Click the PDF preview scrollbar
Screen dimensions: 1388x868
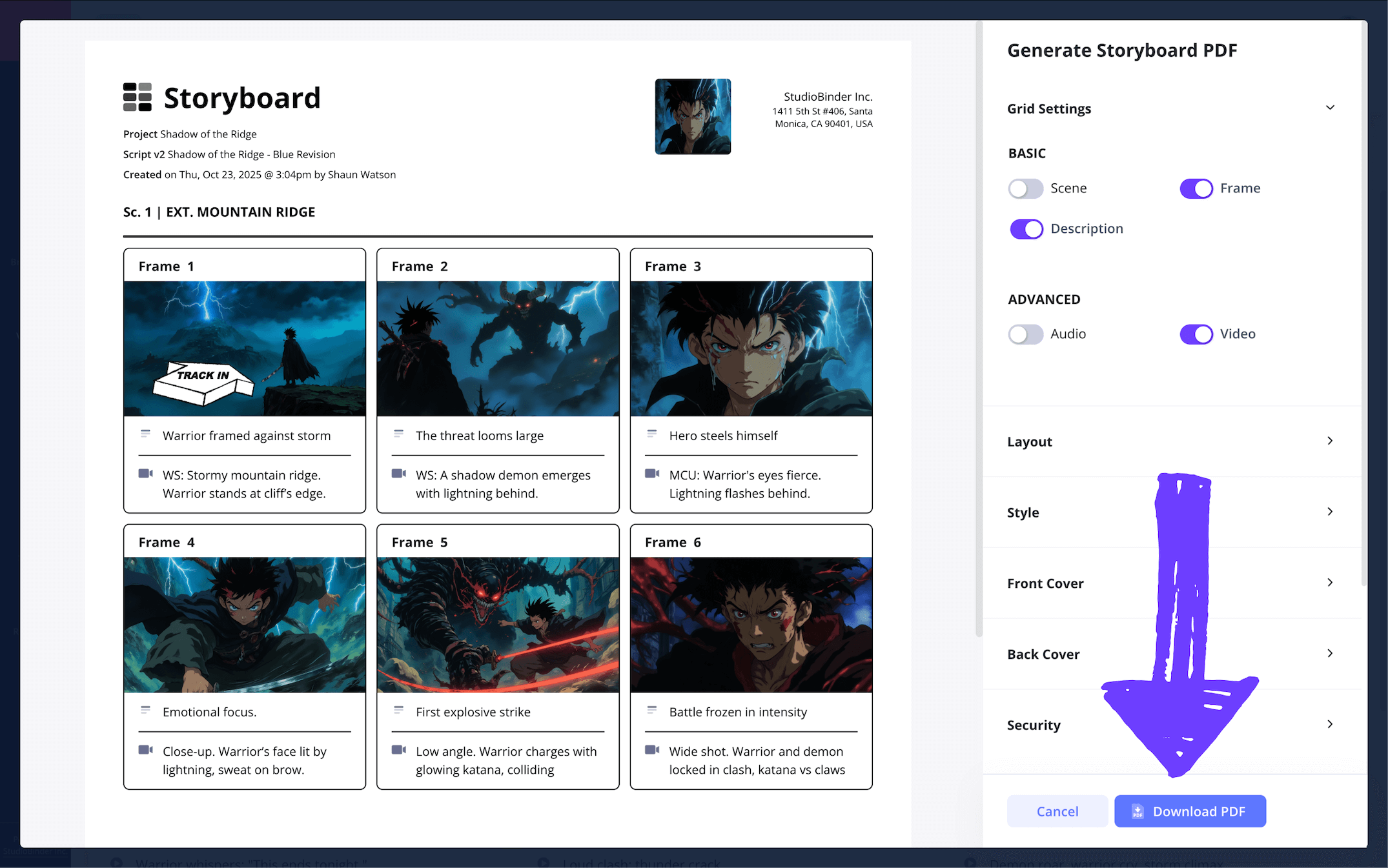click(979, 329)
